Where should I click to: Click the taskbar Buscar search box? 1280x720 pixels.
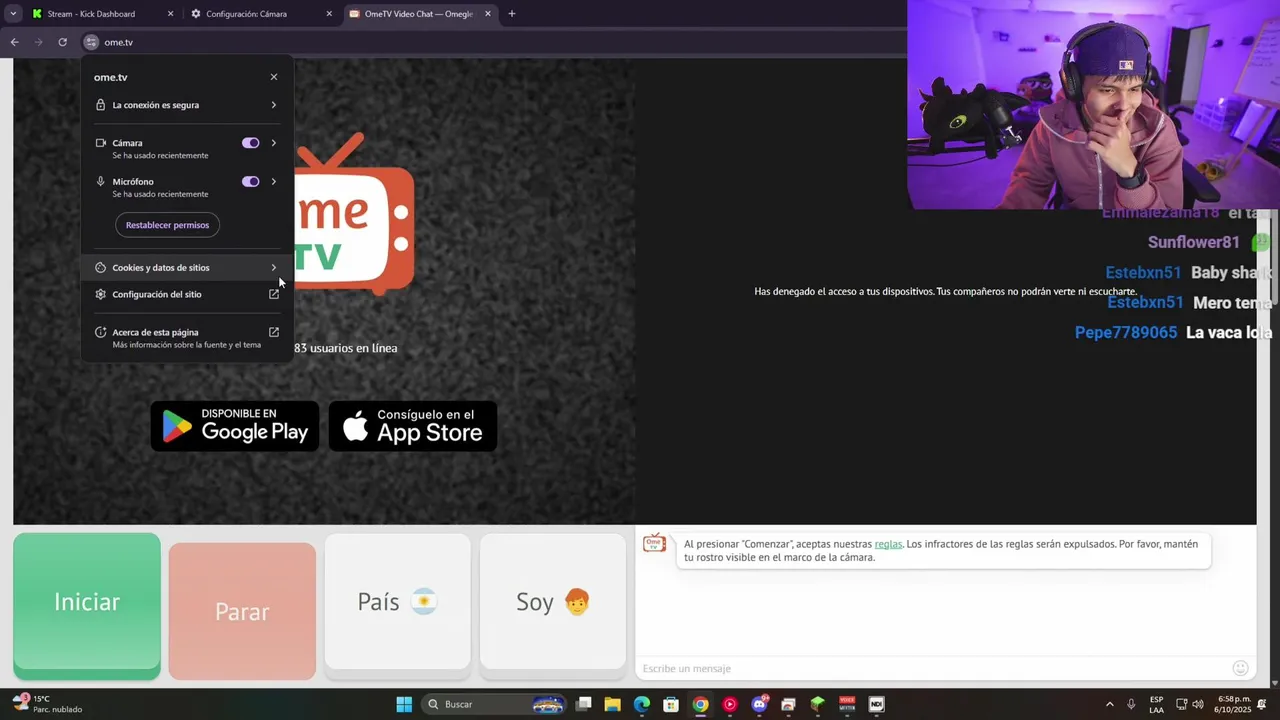point(494,704)
